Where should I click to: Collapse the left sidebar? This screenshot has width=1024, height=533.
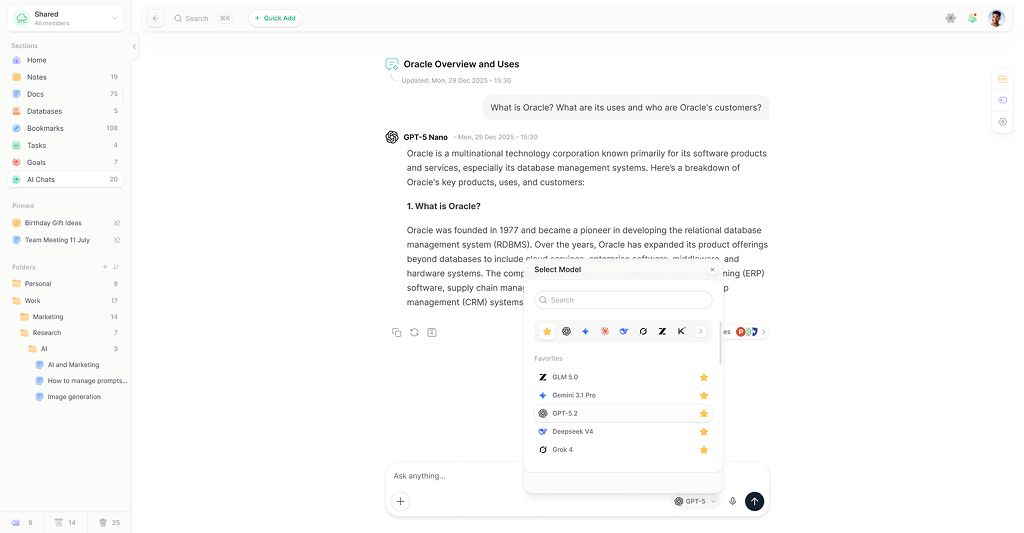tap(135, 46)
